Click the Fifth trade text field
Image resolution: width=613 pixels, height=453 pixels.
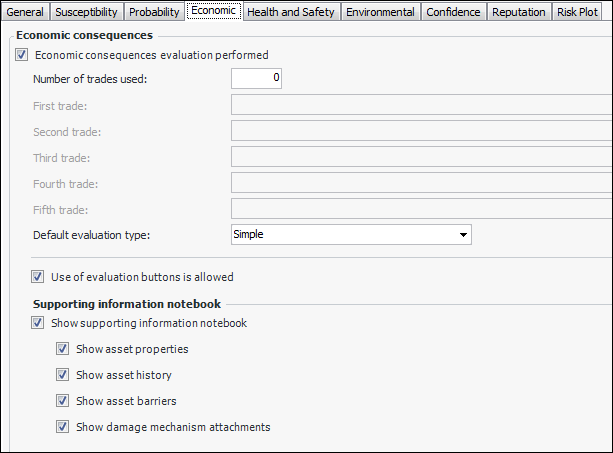pos(420,209)
